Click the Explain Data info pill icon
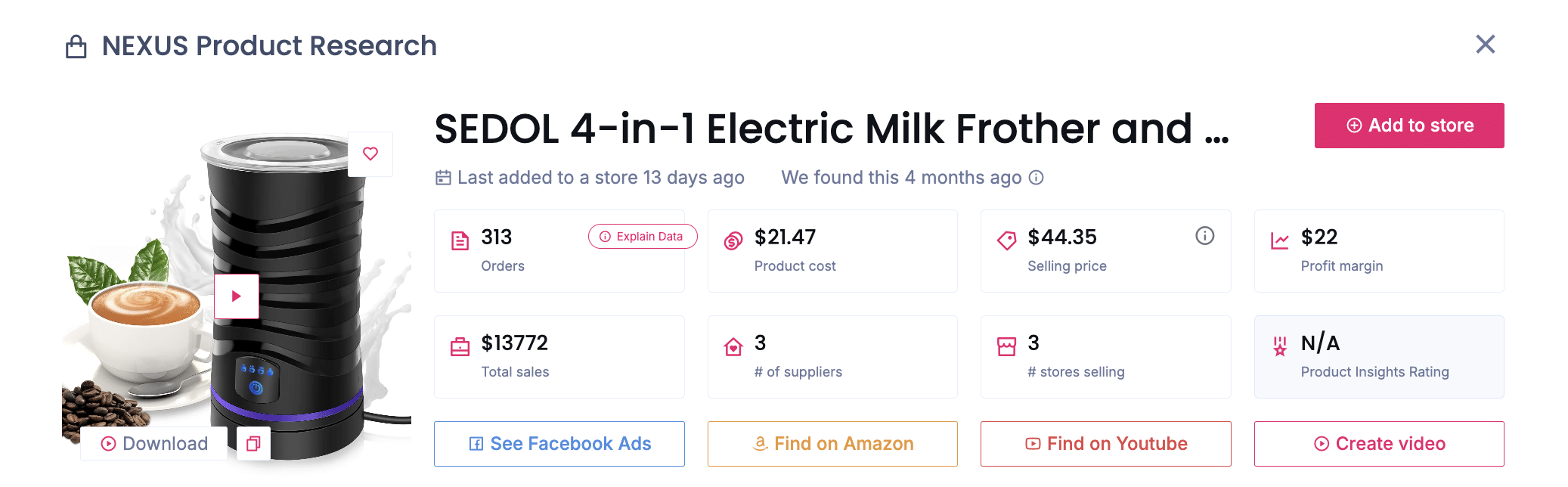 click(603, 236)
